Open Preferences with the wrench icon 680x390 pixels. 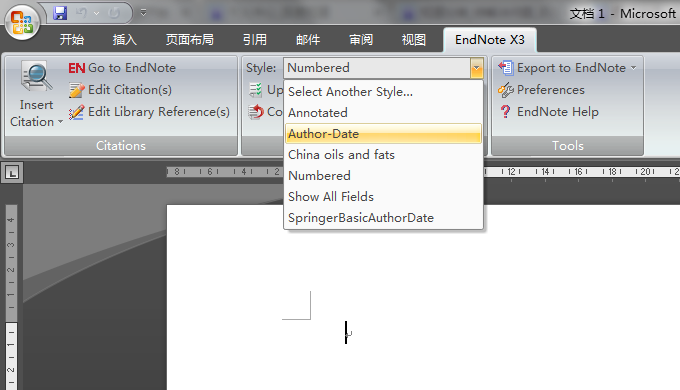(x=506, y=90)
